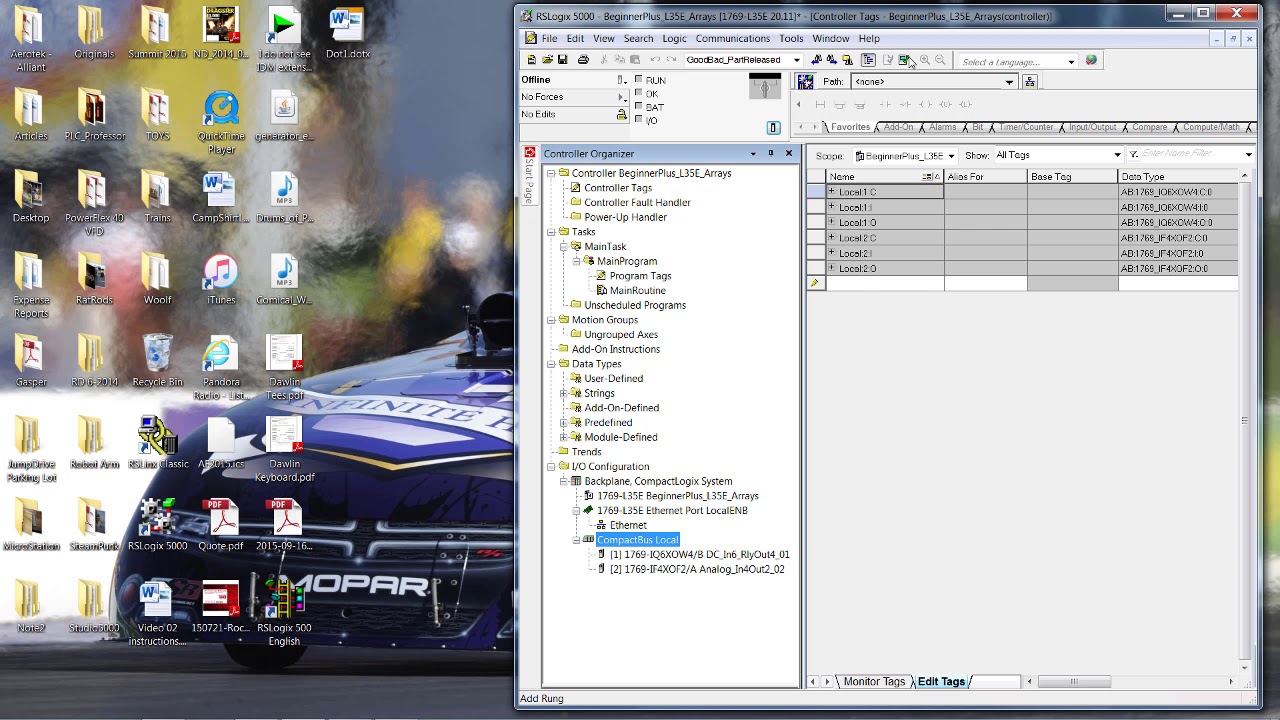Open the No Forces dropdown arrow

pos(621,97)
